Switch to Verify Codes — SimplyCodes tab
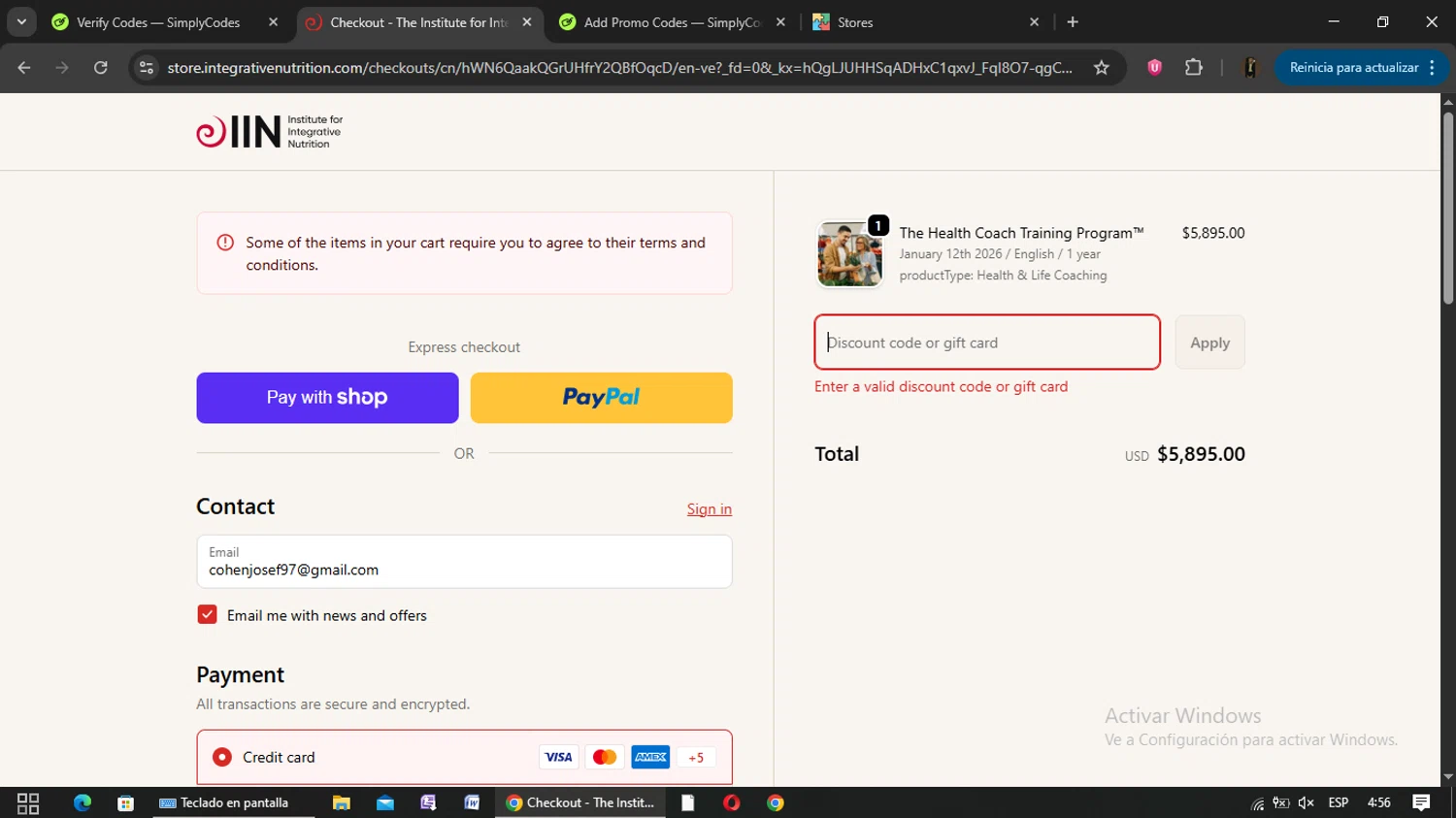Viewport: 1456px width, 818px height. [158, 22]
